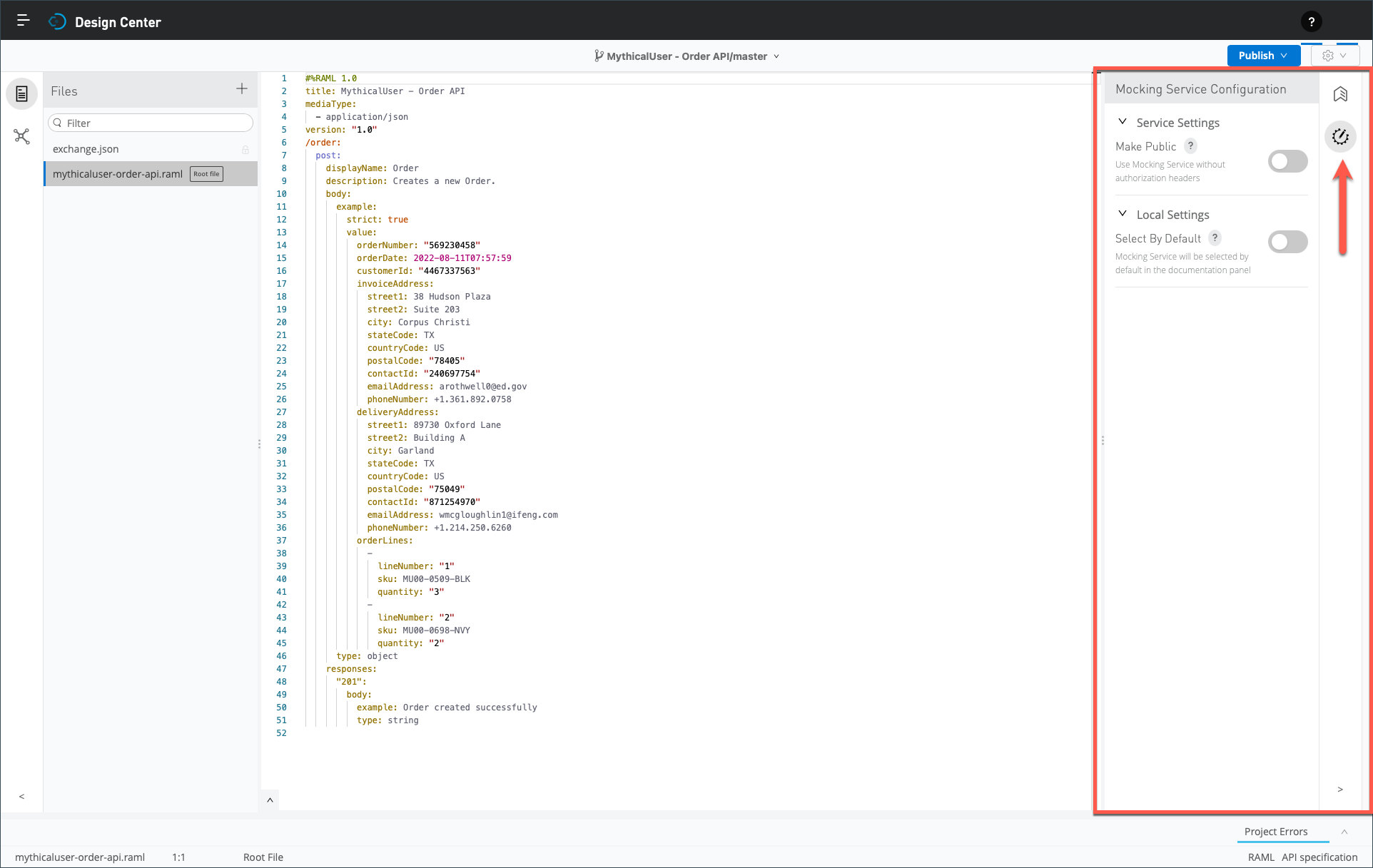The image size is (1373, 868).
Task: Expand the Project Errors panel chevron
Action: pos(1344,832)
